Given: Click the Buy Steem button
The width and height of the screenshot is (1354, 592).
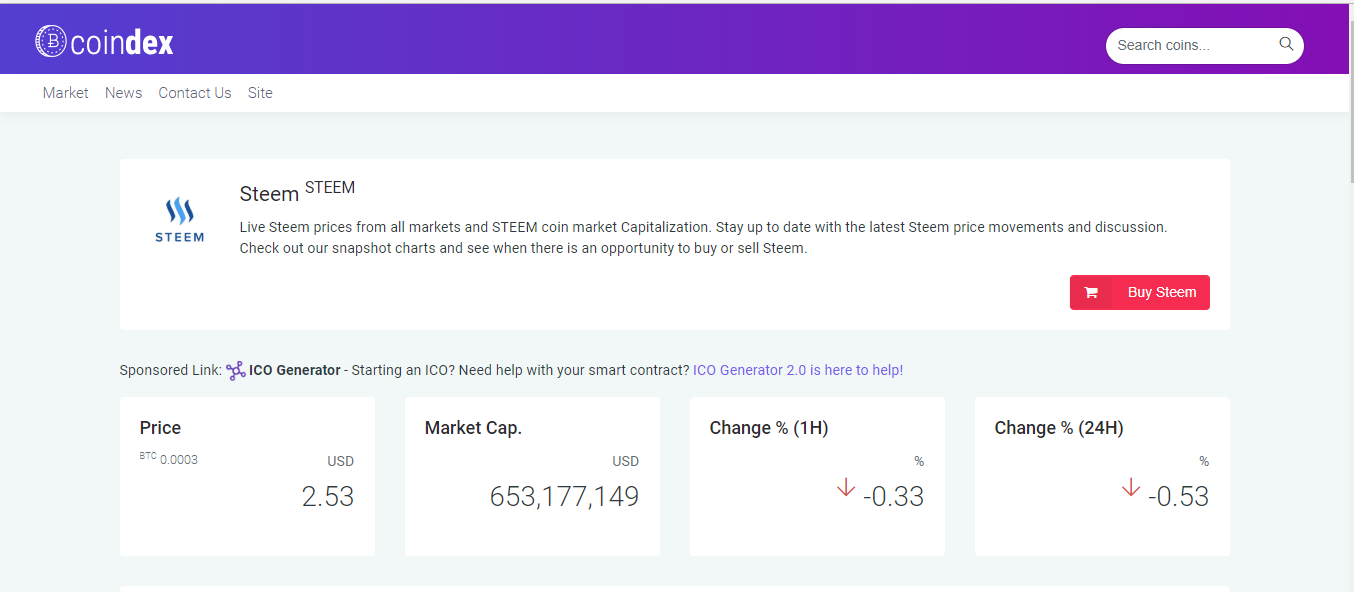Looking at the screenshot, I should (1140, 292).
